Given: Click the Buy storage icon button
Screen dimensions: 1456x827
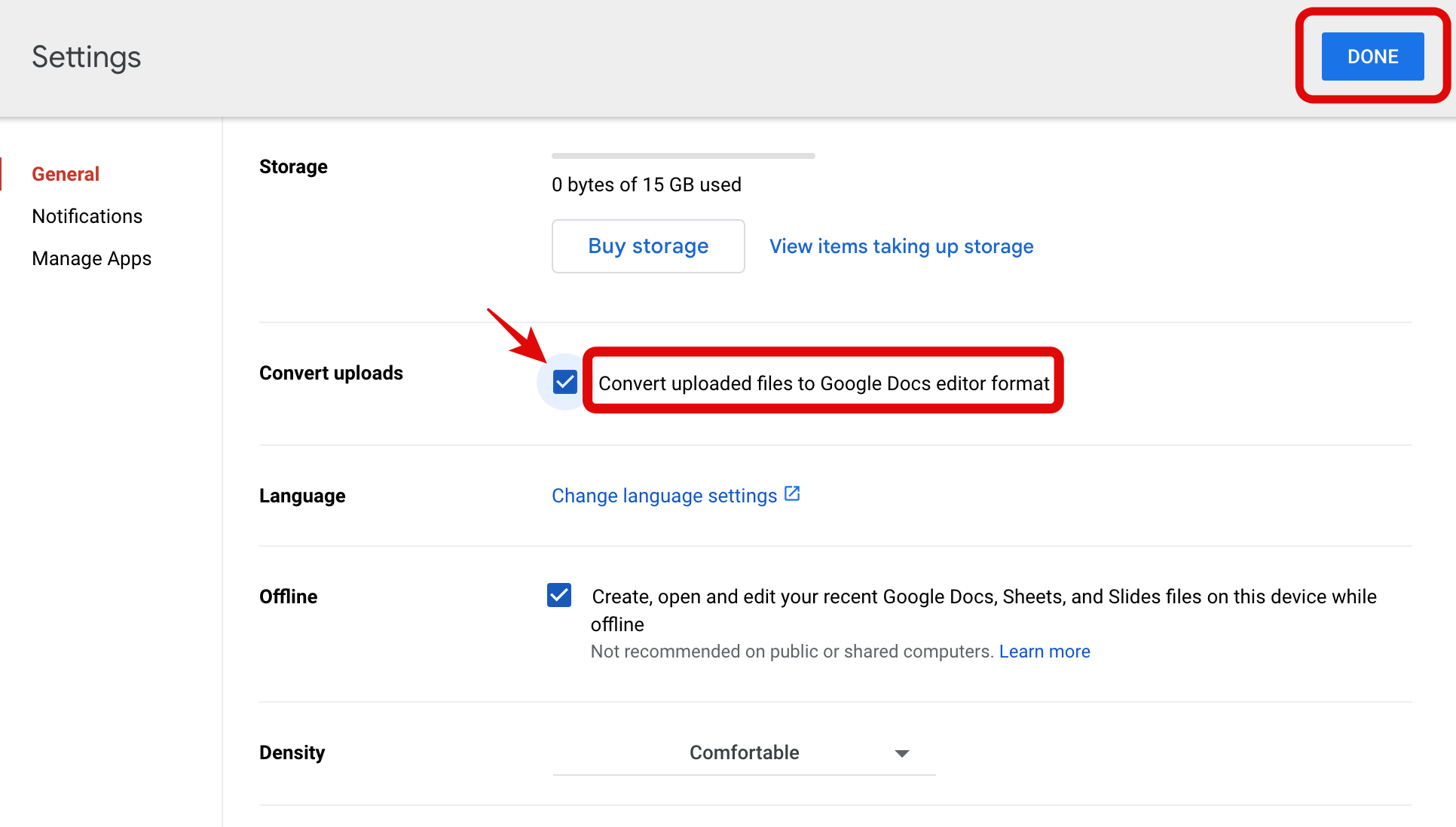Looking at the screenshot, I should coord(648,246).
